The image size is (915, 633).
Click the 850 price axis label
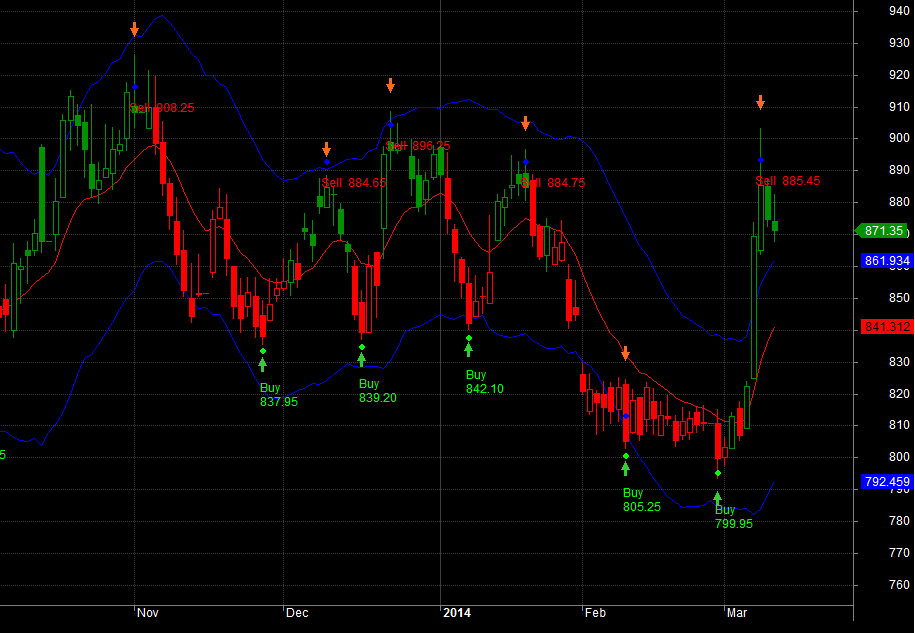(x=899, y=298)
